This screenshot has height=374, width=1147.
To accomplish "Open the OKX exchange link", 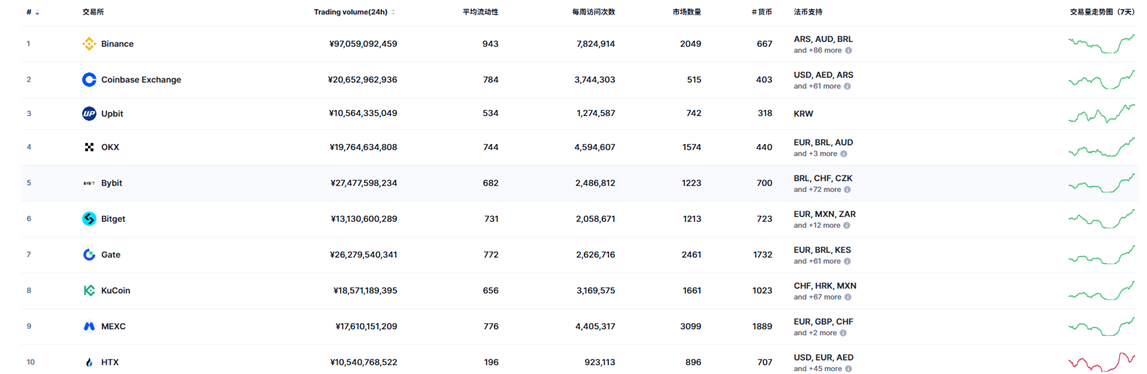I will (x=110, y=147).
